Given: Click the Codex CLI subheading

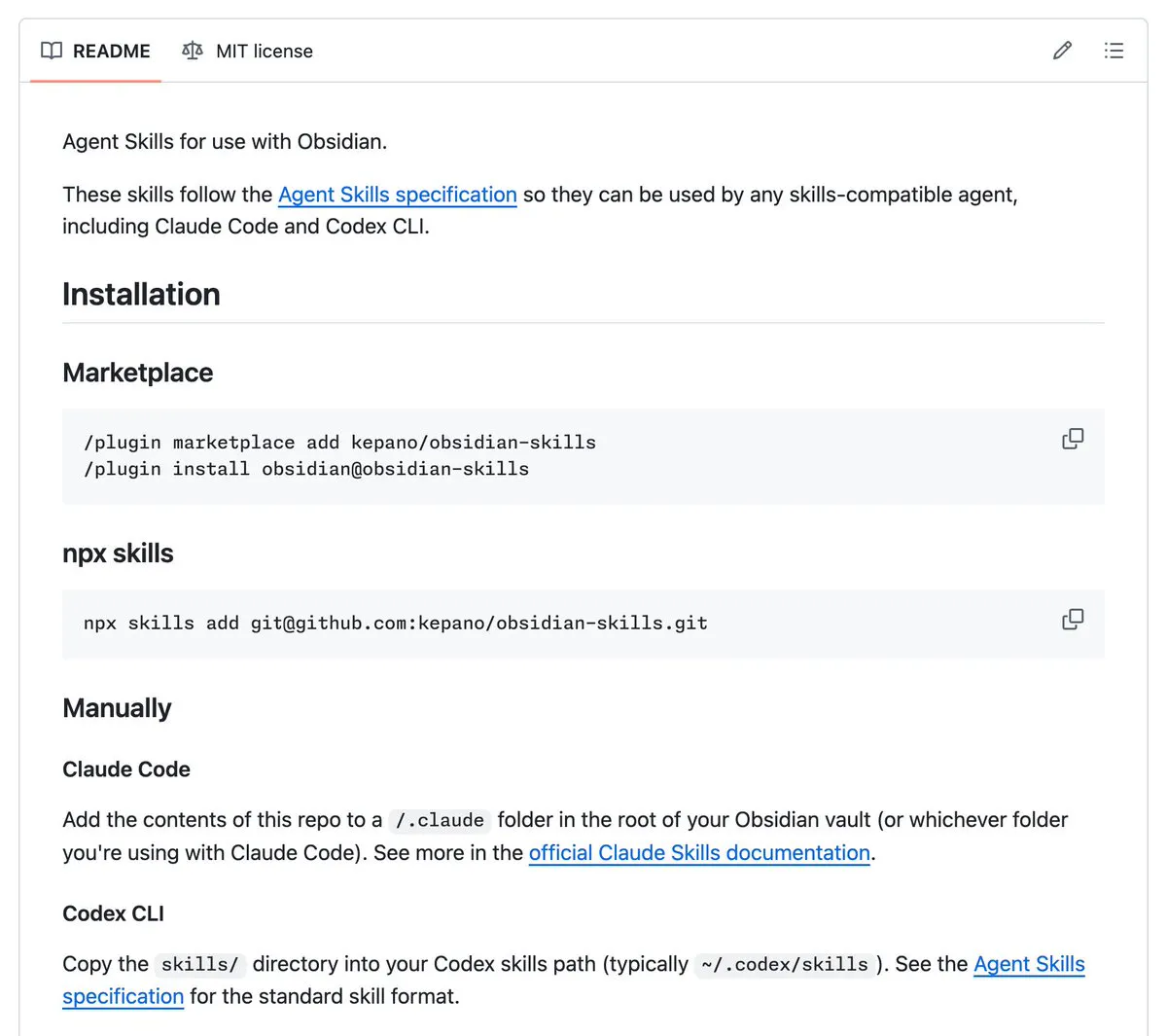Looking at the screenshot, I should tap(113, 913).
